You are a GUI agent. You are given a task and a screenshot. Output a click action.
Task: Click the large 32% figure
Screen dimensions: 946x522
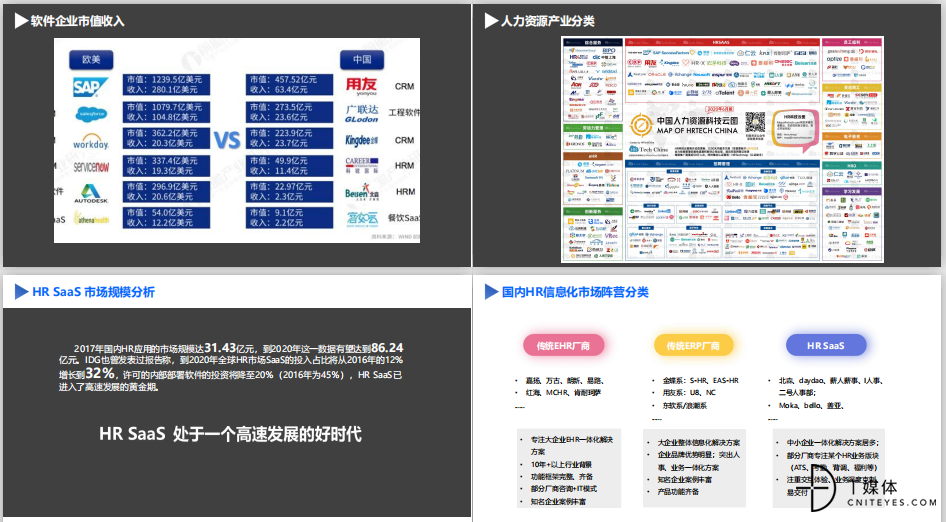(100, 374)
